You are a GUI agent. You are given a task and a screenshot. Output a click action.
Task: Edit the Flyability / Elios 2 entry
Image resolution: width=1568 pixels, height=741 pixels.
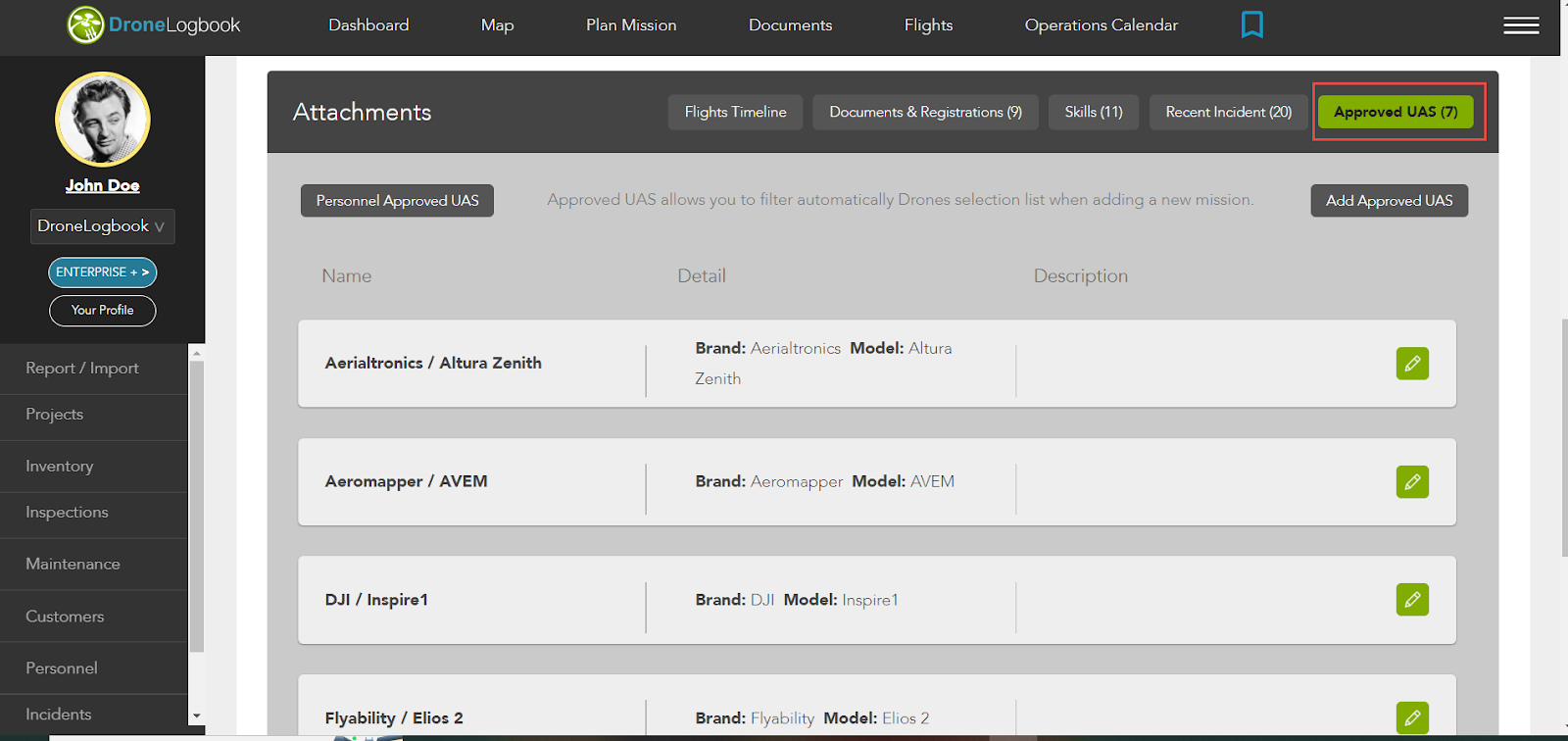(1412, 717)
